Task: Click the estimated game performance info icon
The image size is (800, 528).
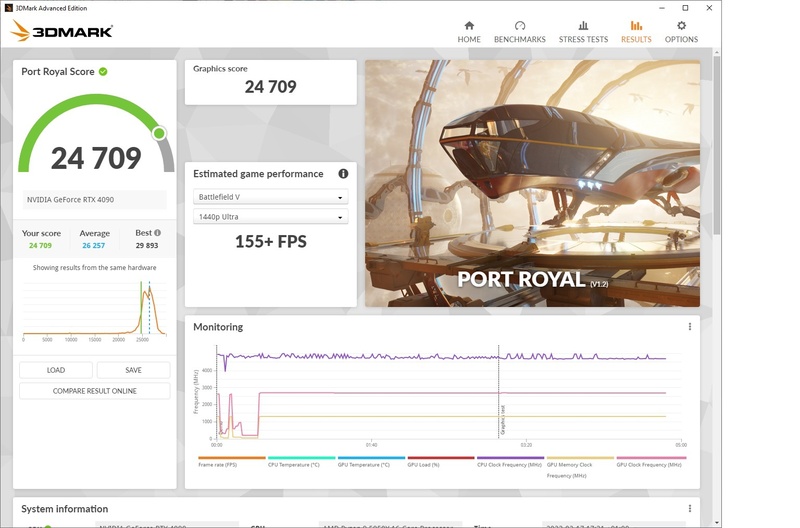Action: 343,174
